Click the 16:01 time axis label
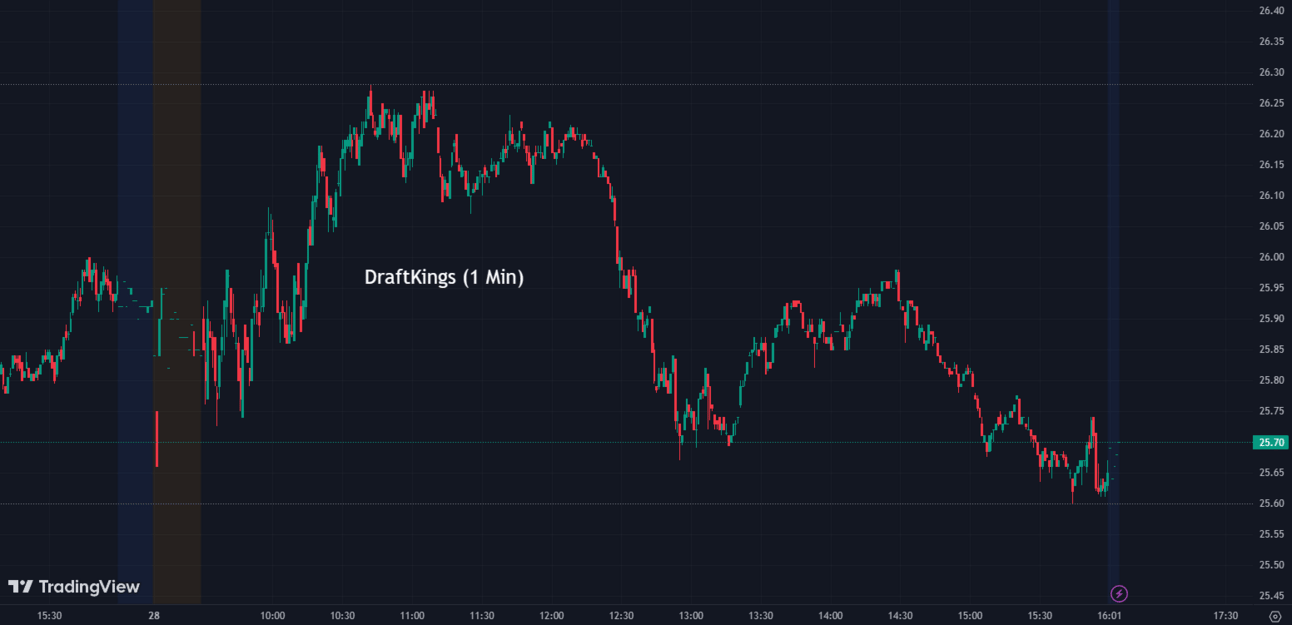 coord(1110,616)
